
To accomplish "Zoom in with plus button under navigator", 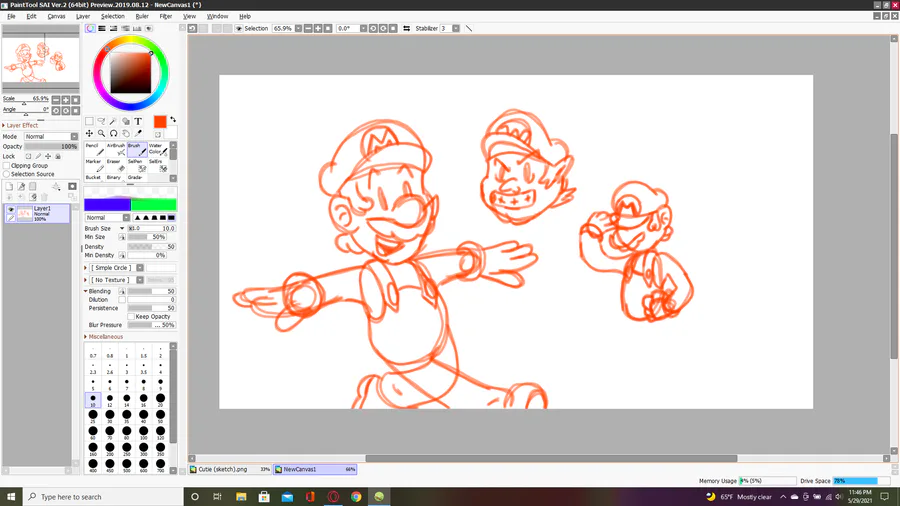I will 65,100.
